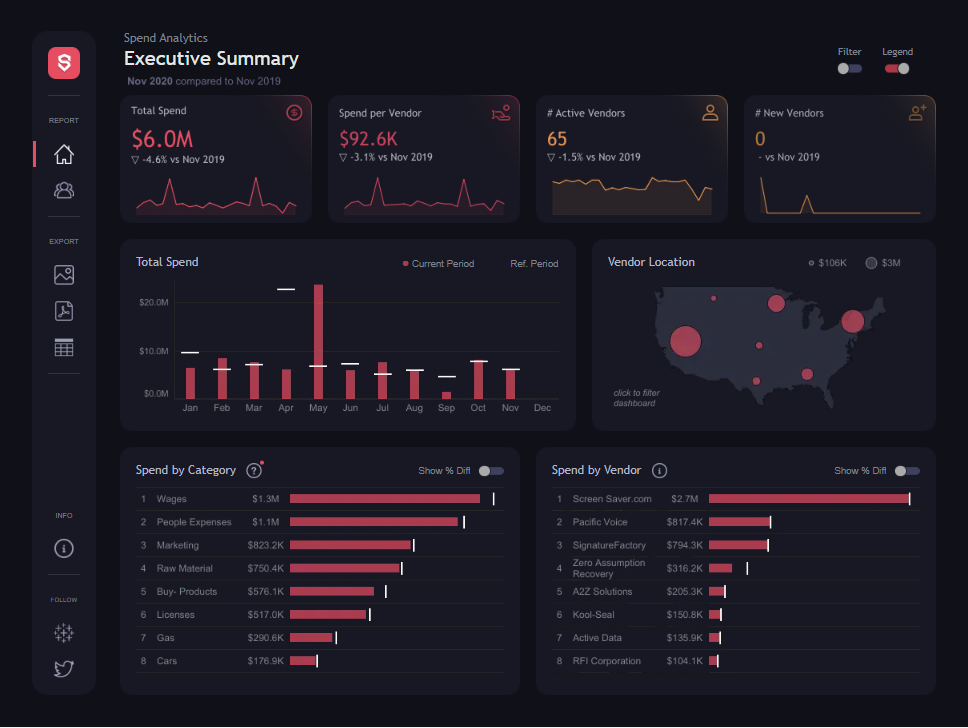Export dashboard as image icon

point(64,275)
